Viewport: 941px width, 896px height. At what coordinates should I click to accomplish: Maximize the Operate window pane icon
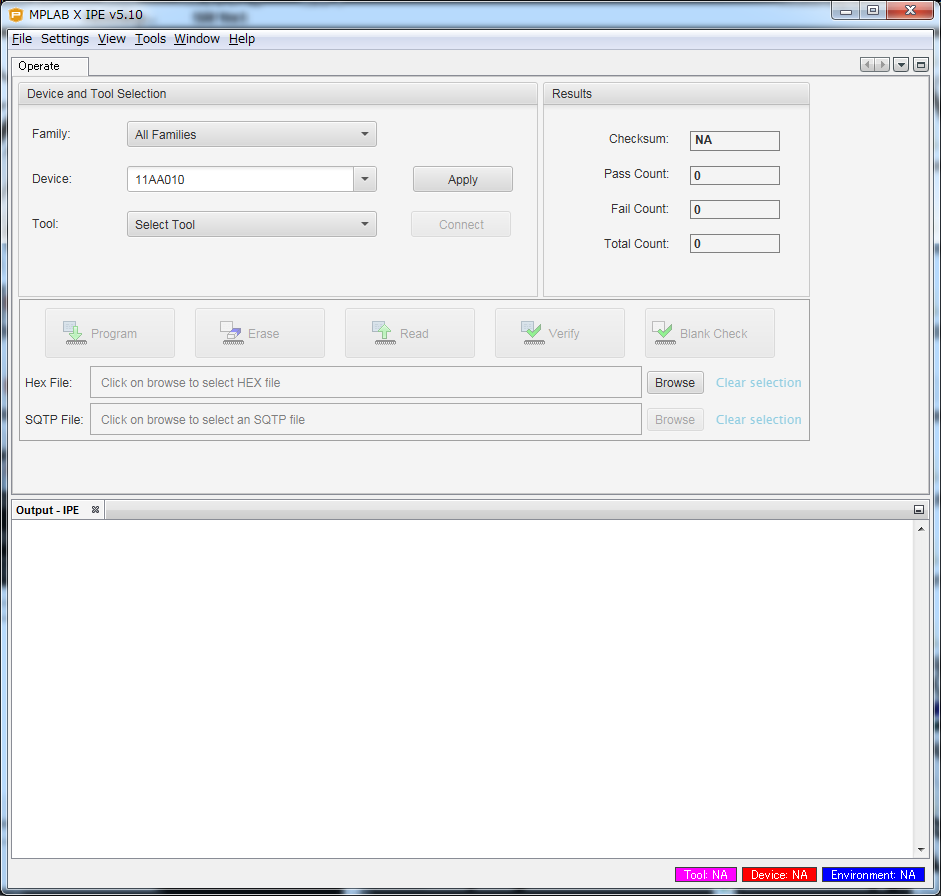pos(921,65)
